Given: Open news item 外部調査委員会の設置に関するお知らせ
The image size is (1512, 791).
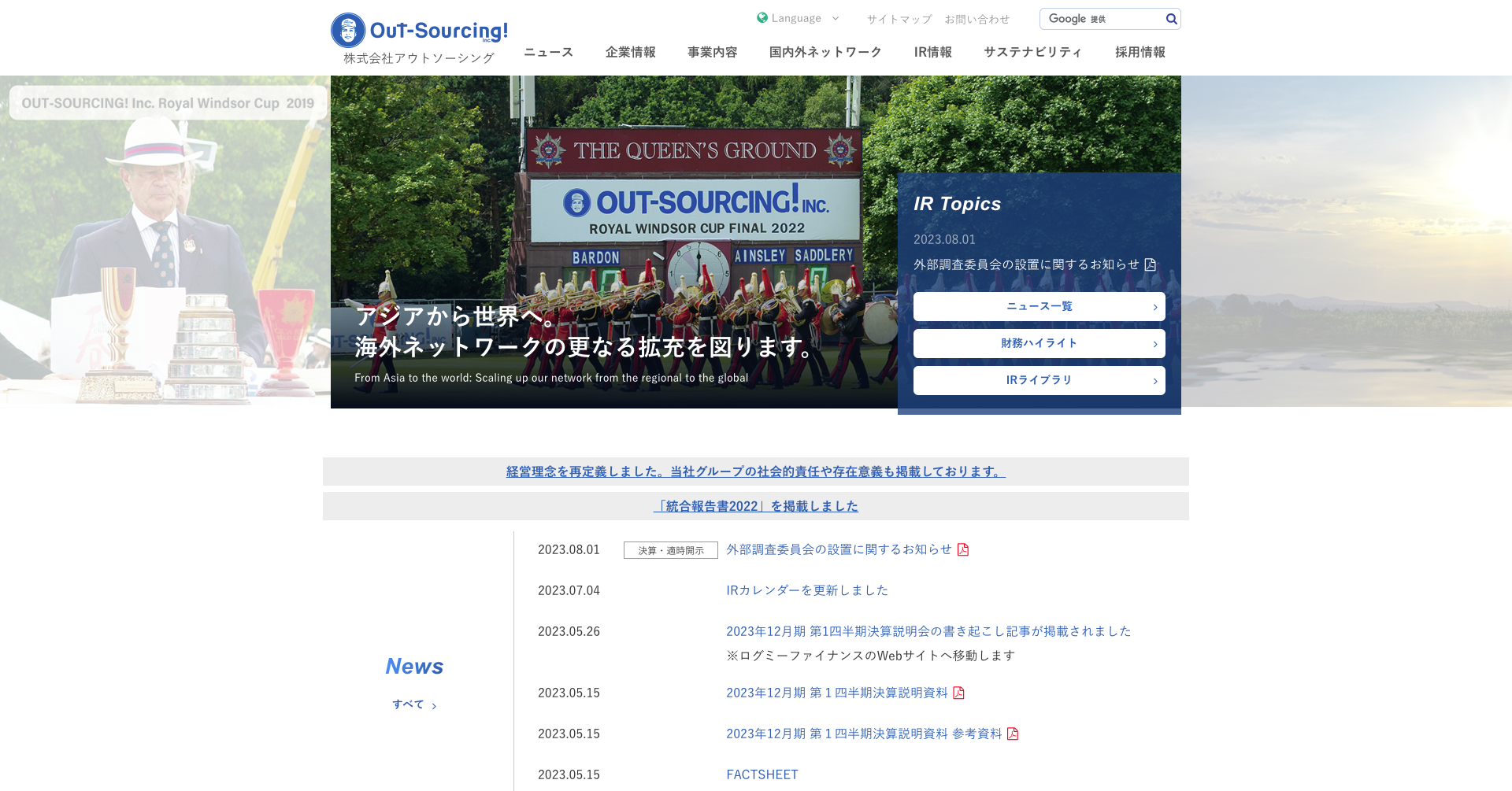Looking at the screenshot, I should [x=839, y=549].
